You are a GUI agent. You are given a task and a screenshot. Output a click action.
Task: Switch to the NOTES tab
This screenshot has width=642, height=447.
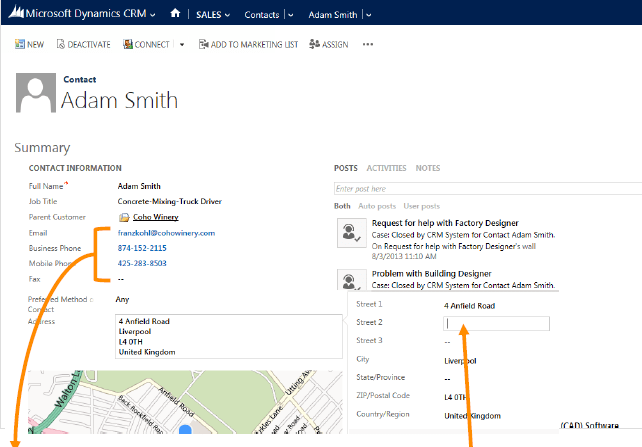point(428,168)
